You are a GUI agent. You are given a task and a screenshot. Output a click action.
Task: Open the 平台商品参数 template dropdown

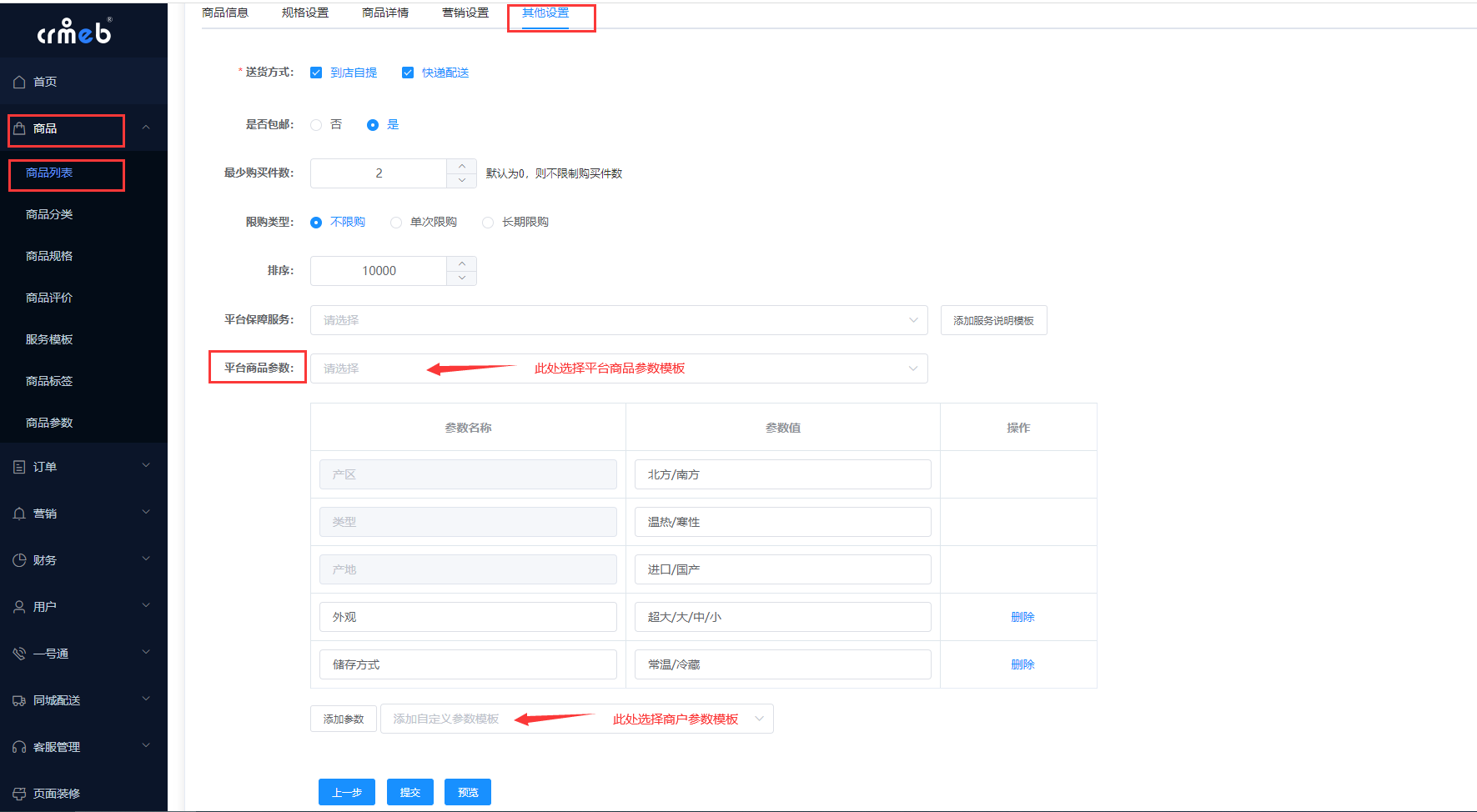click(x=618, y=368)
